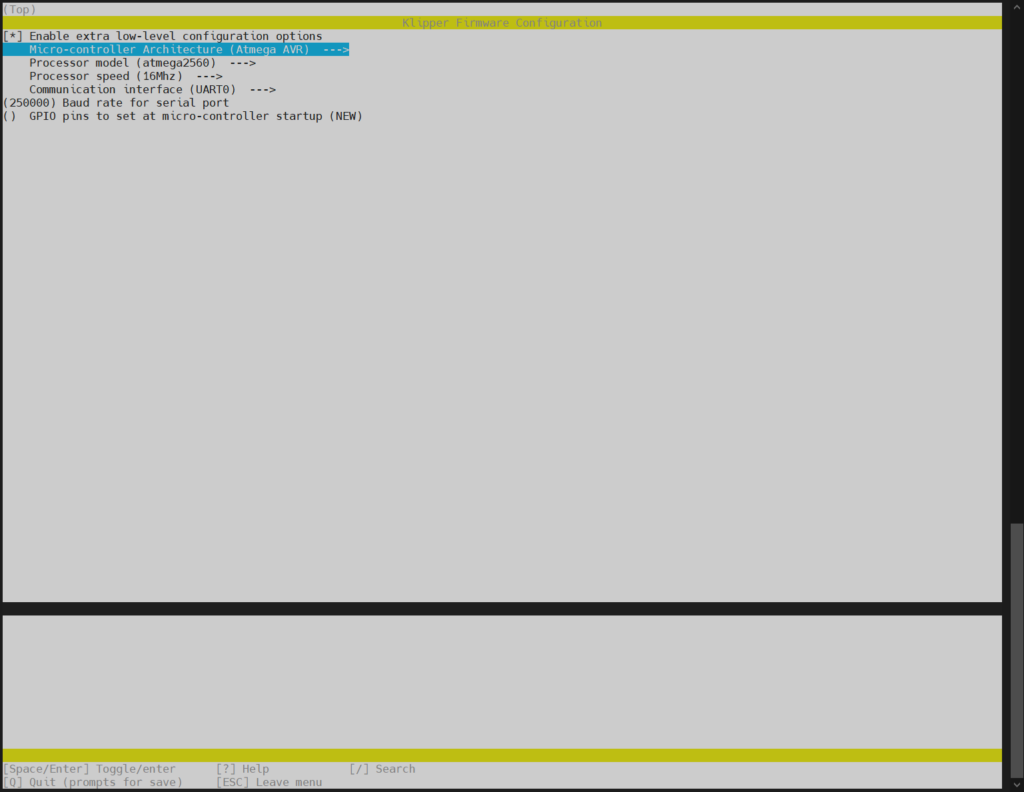This screenshot has width=1024, height=792.
Task: Click the Klipper Firmware Configuration title
Action: pos(502,23)
